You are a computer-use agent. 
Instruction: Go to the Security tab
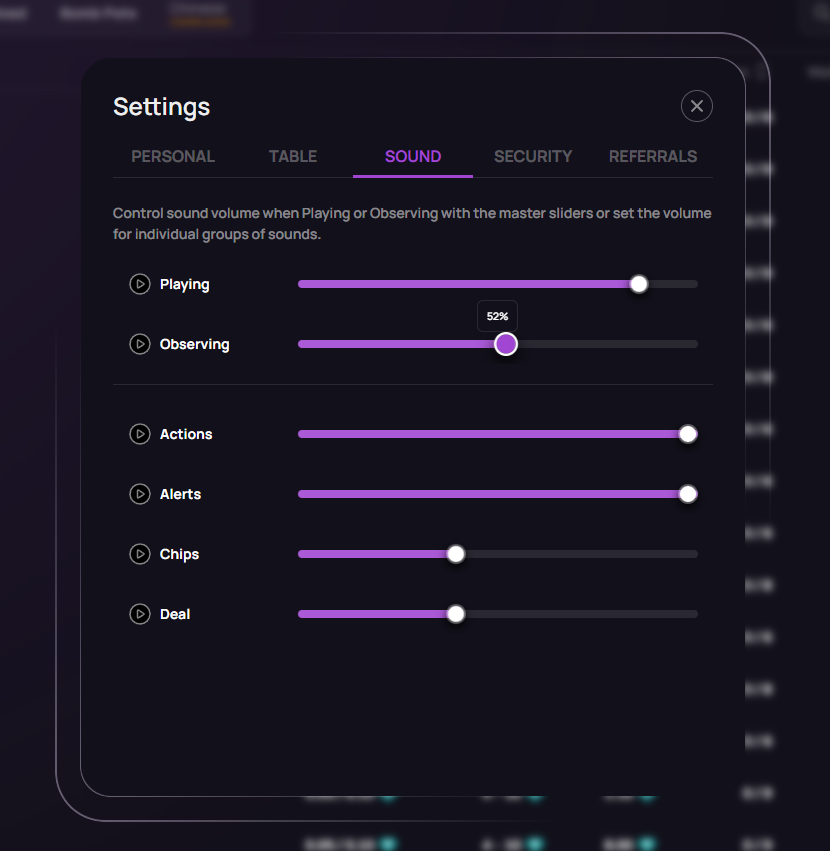[x=533, y=156]
